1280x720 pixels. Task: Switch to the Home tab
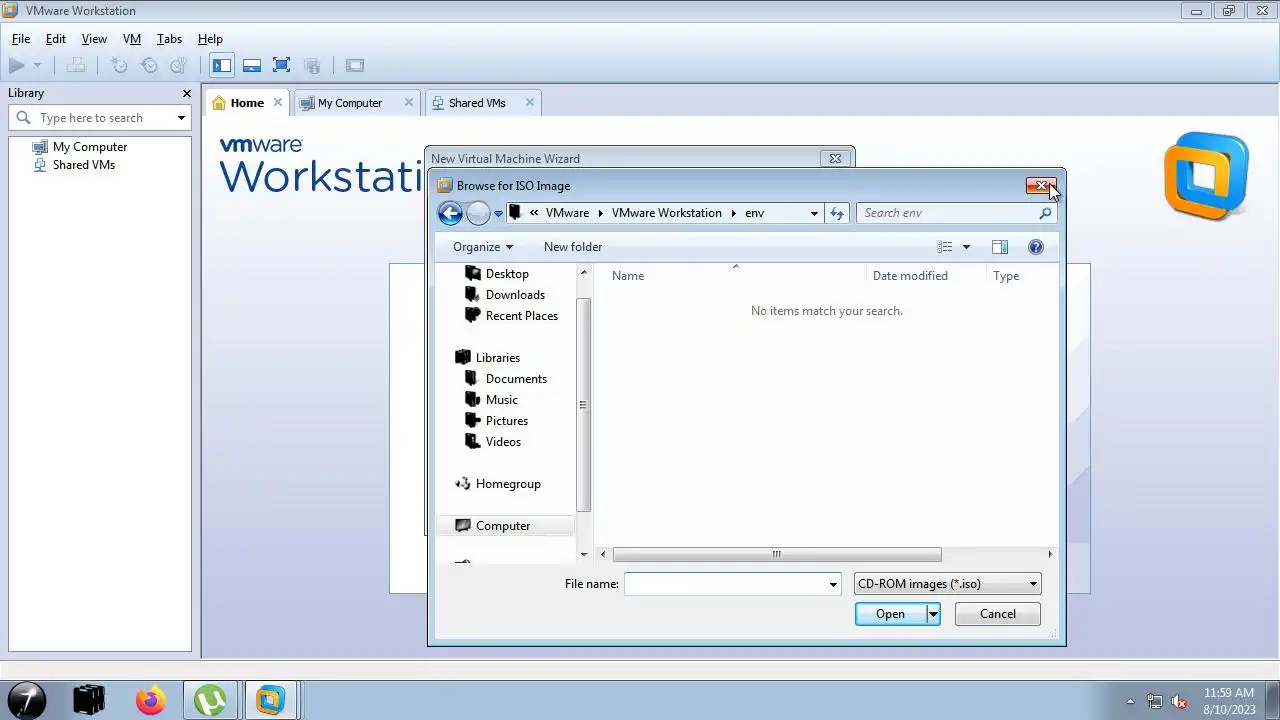[x=247, y=103]
